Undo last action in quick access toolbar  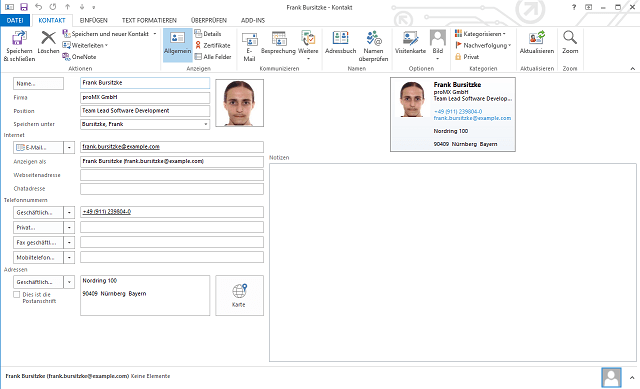click(x=38, y=7)
